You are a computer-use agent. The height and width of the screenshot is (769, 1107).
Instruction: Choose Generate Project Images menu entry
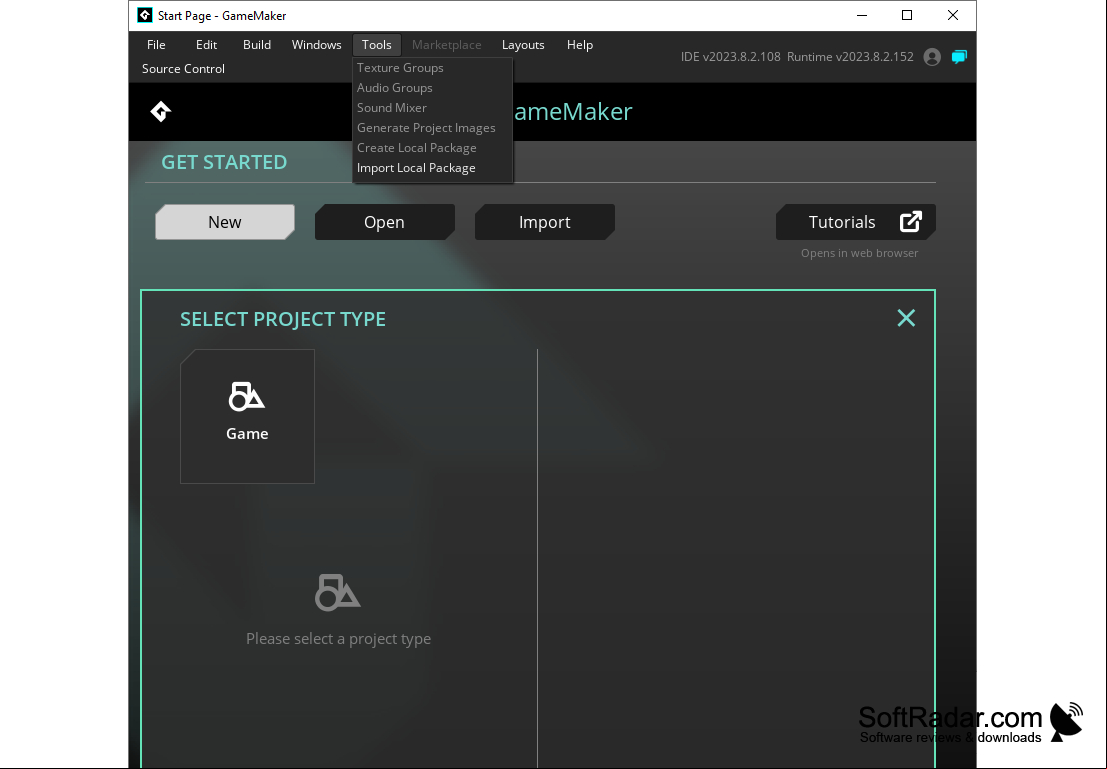coord(432,128)
